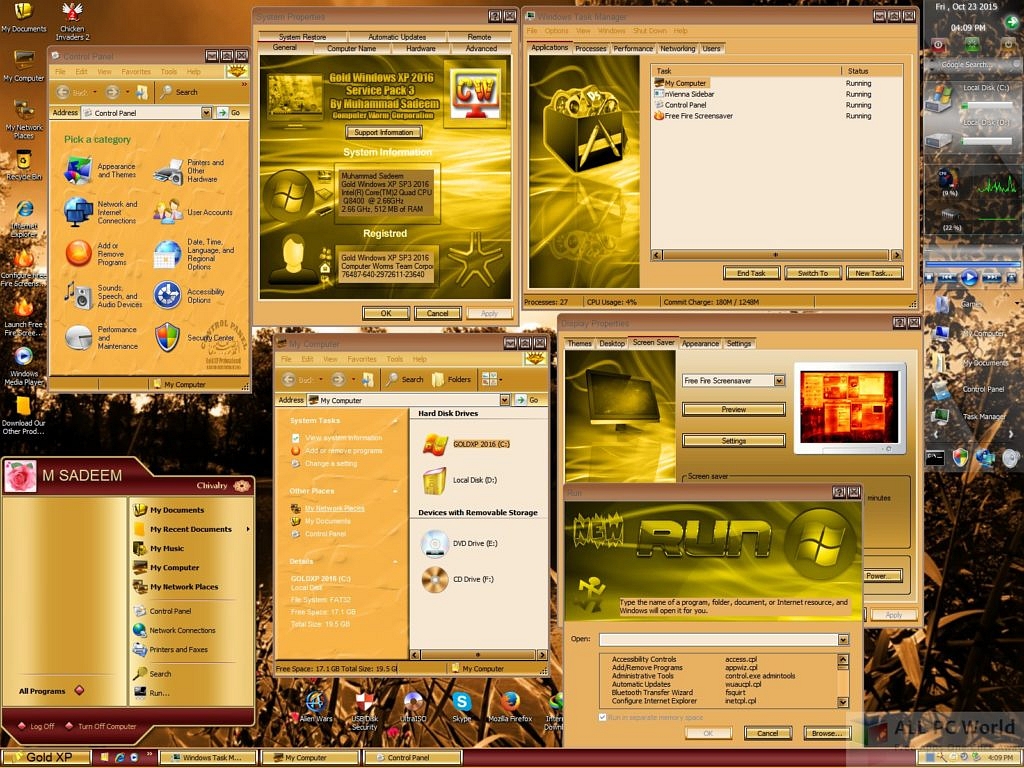The height and width of the screenshot is (768, 1024).
Task: Launch the Chicken Invaders 2 desktop icon
Action: 72,20
